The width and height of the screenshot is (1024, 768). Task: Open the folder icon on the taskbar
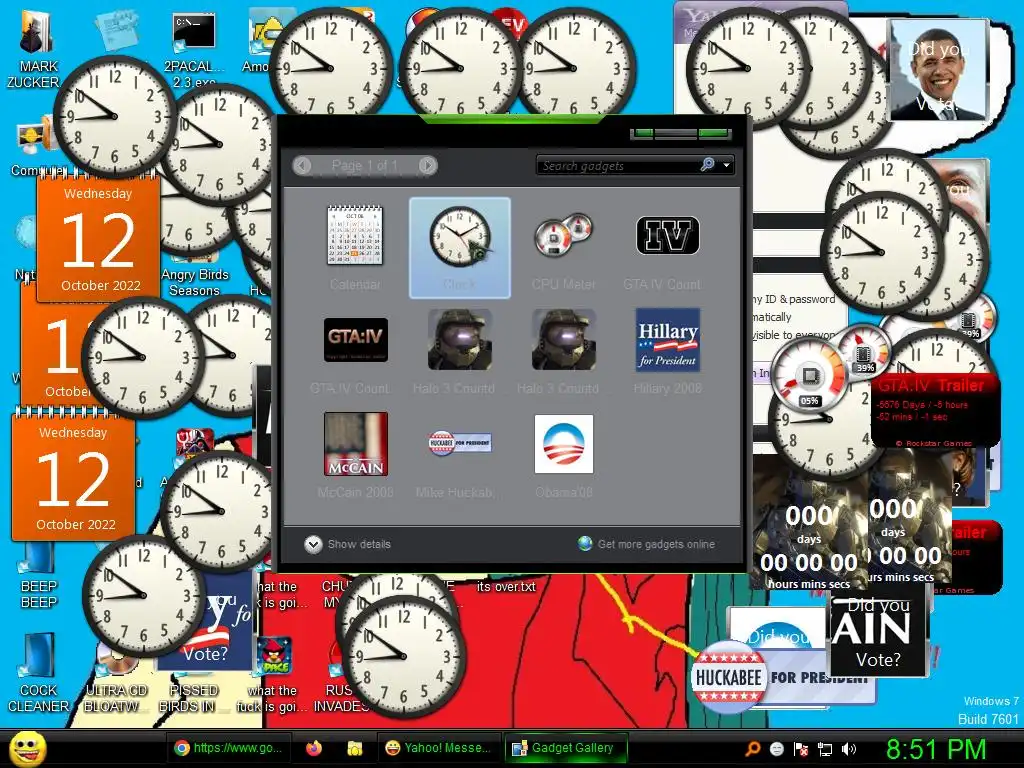(355, 748)
